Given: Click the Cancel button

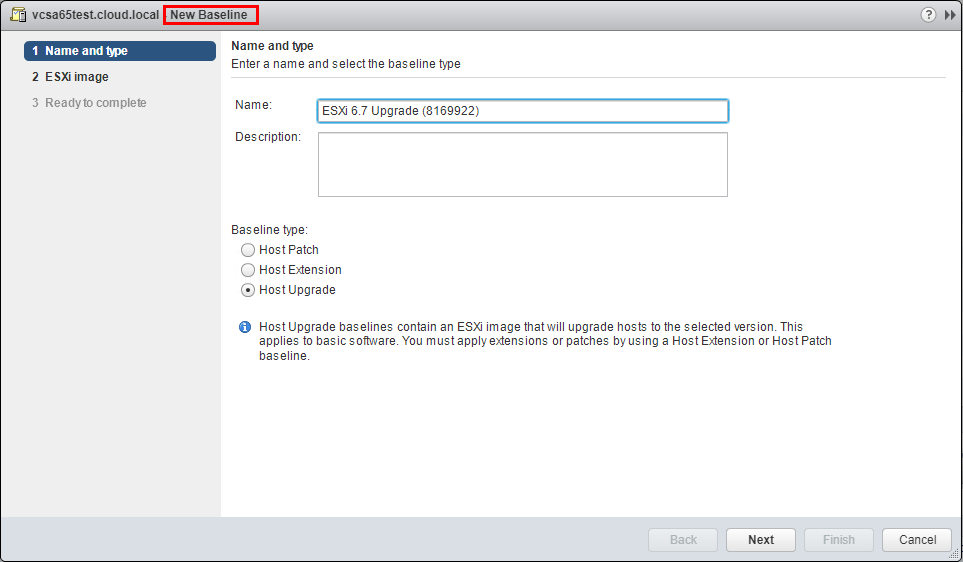Looking at the screenshot, I should (x=918, y=540).
